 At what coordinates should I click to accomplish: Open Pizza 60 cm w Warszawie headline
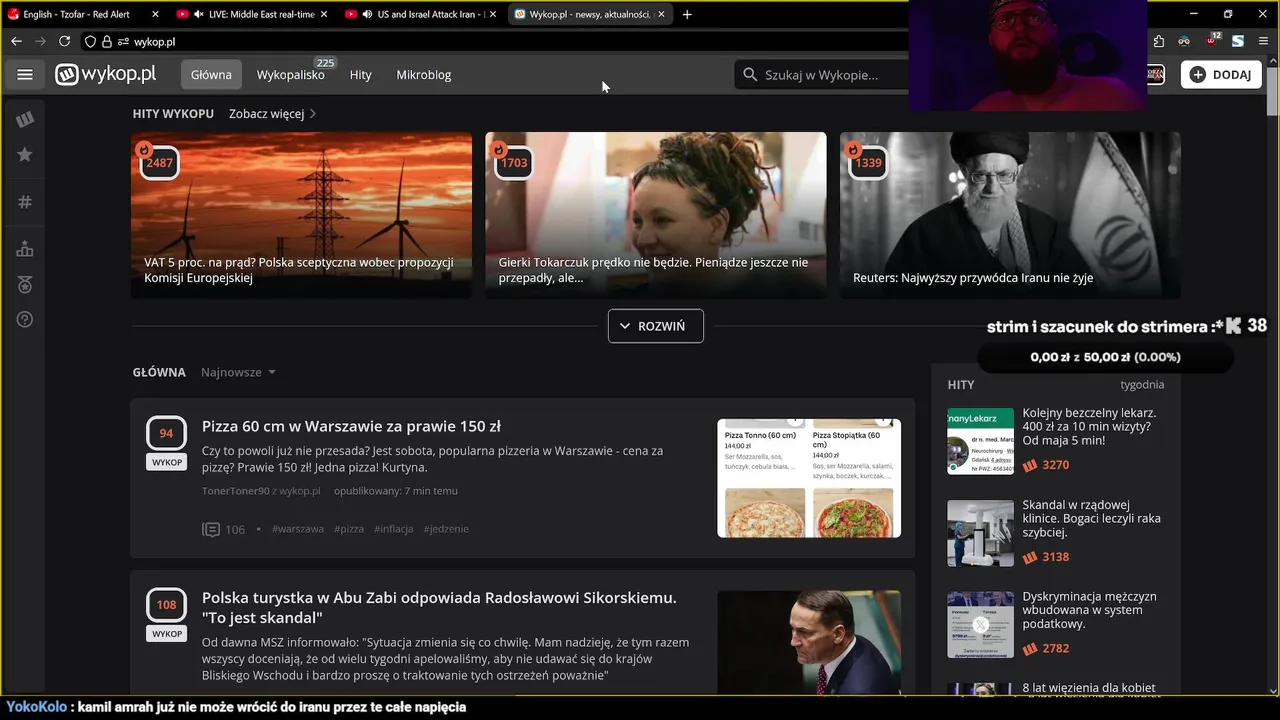pos(351,426)
